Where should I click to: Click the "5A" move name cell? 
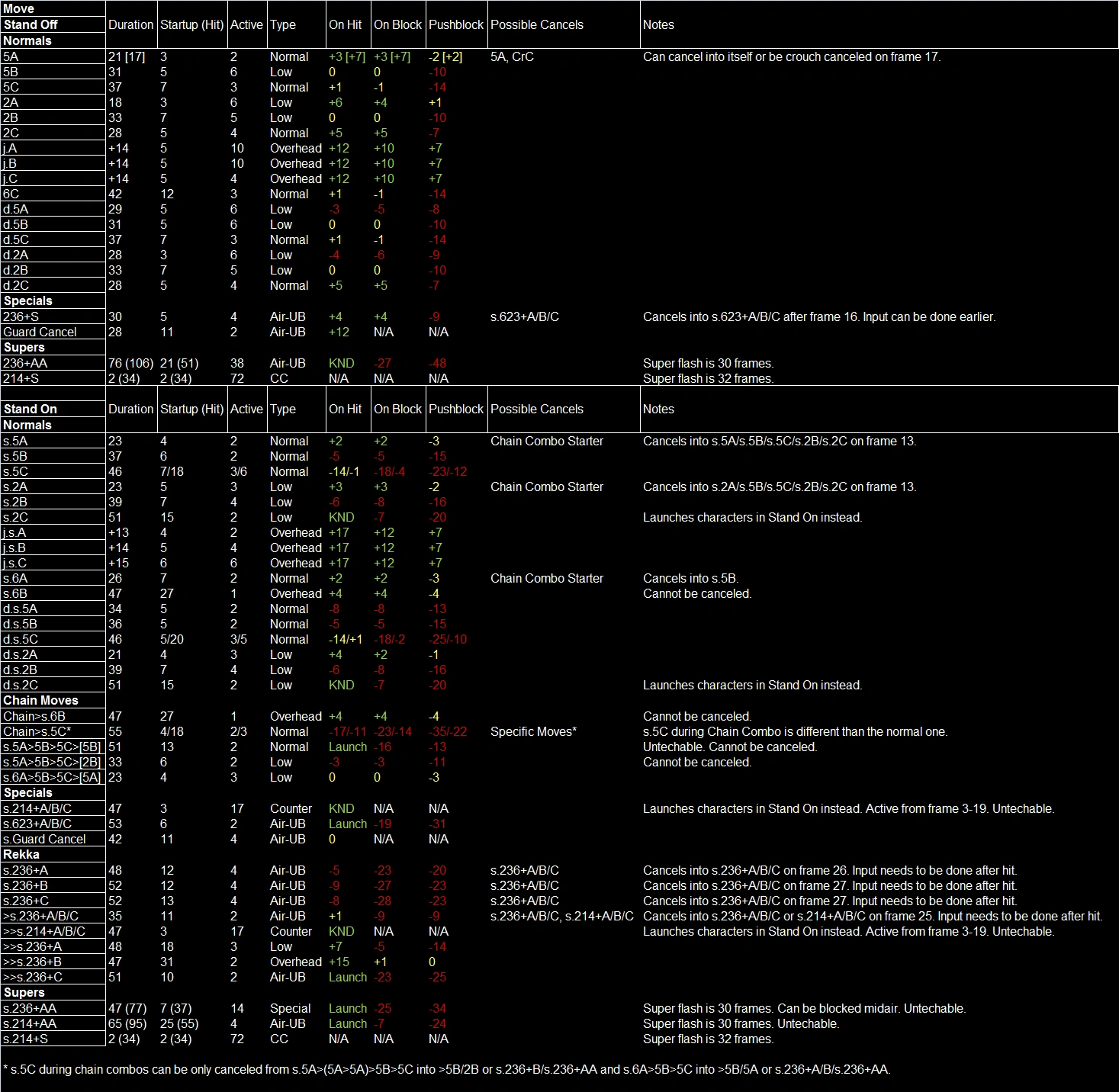tap(53, 56)
